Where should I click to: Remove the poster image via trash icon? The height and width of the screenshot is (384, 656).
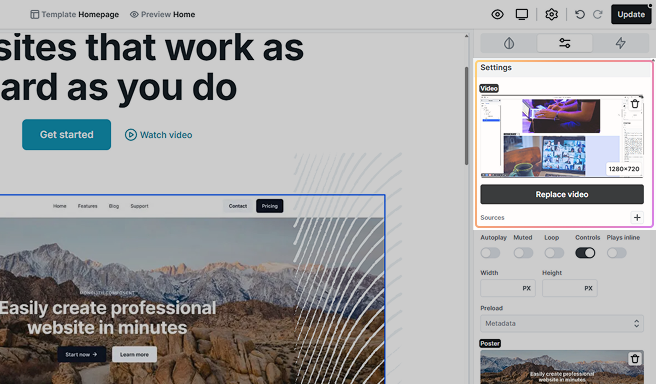(x=635, y=358)
